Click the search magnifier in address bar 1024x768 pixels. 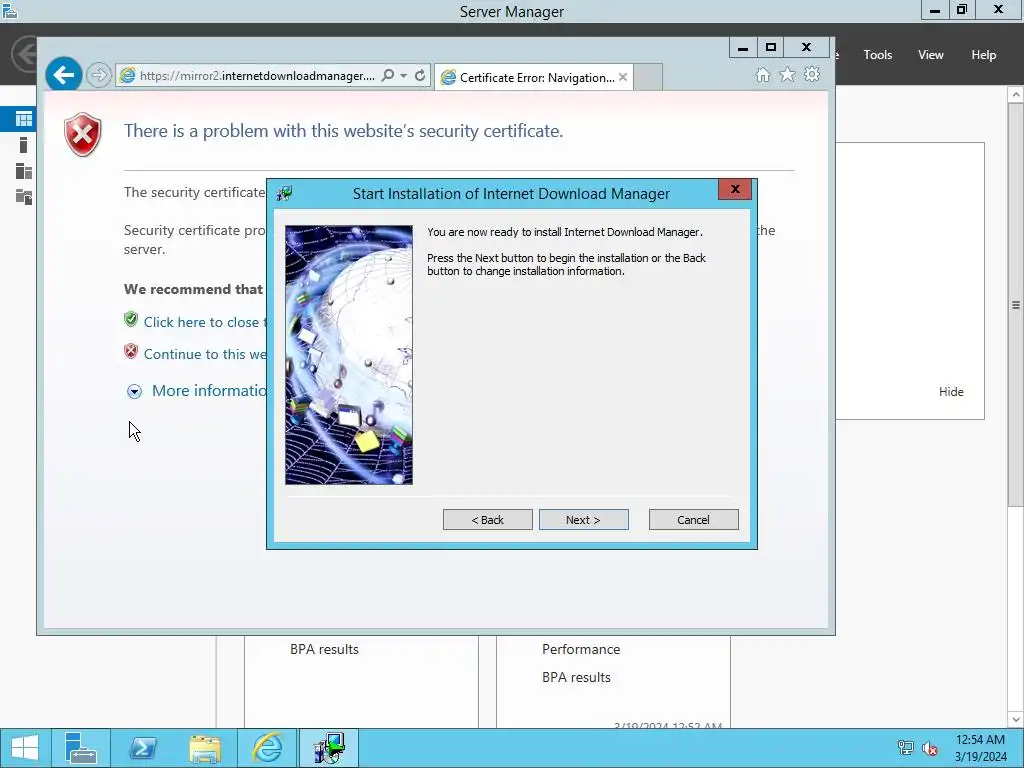click(387, 75)
